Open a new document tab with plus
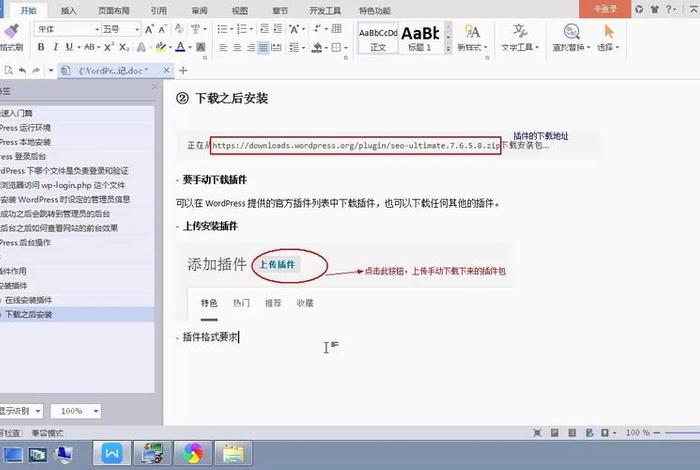Viewport: 700px width, 470px height. click(x=183, y=71)
